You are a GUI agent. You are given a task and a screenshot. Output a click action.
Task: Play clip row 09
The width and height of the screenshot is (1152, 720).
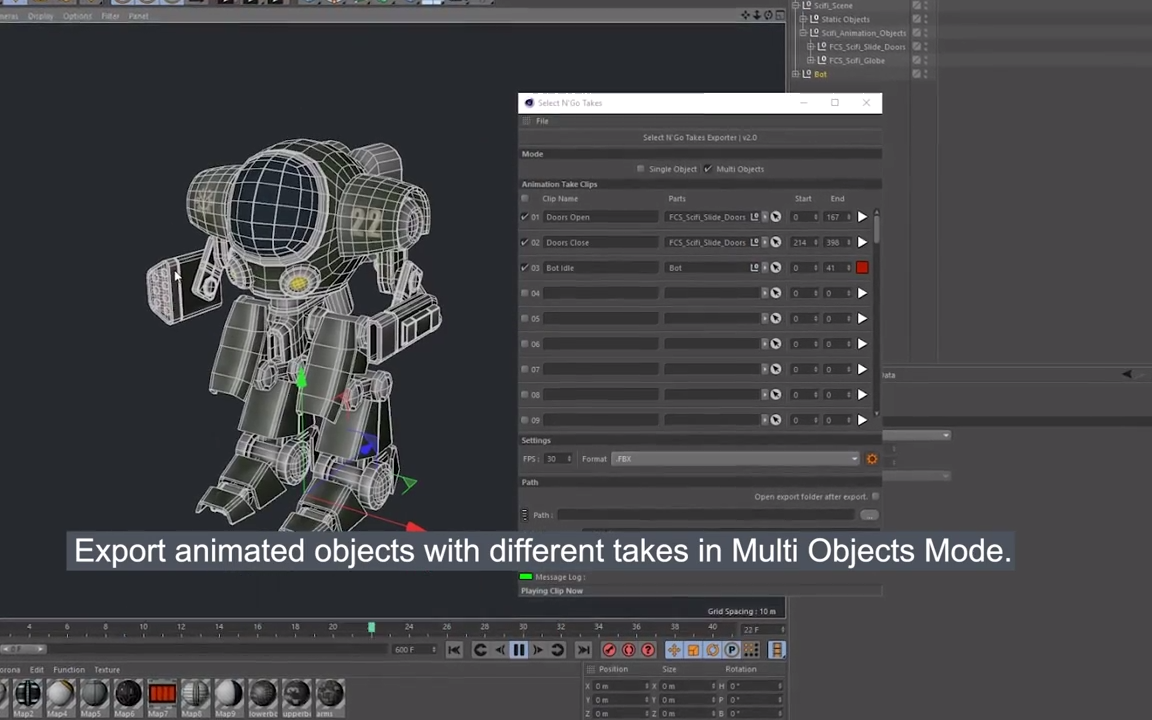863,420
